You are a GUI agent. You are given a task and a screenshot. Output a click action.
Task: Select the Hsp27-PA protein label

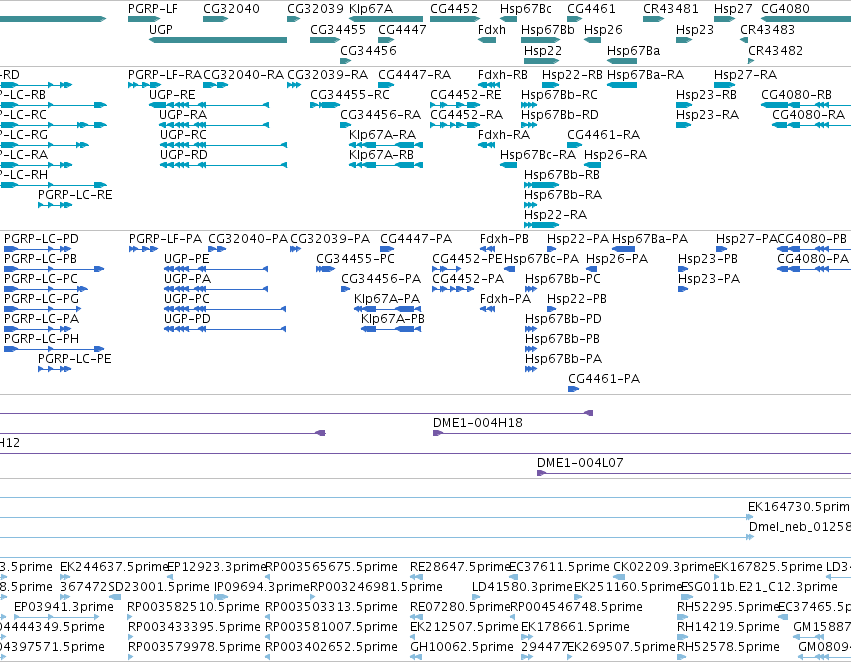tap(746, 239)
